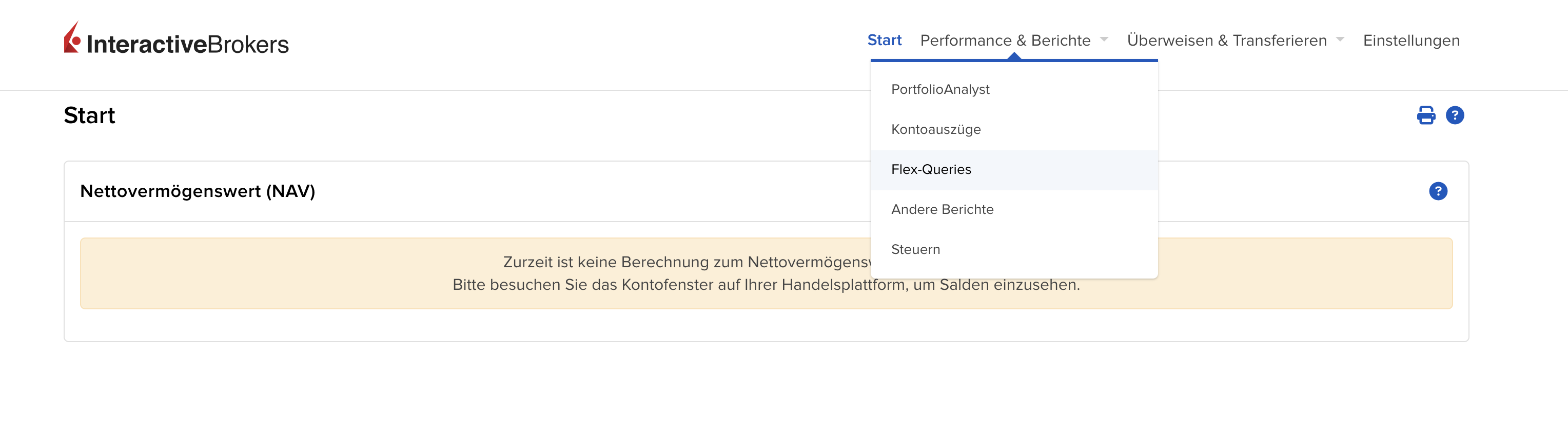
Task: Go to the Start tab
Action: pyautogui.click(x=884, y=40)
